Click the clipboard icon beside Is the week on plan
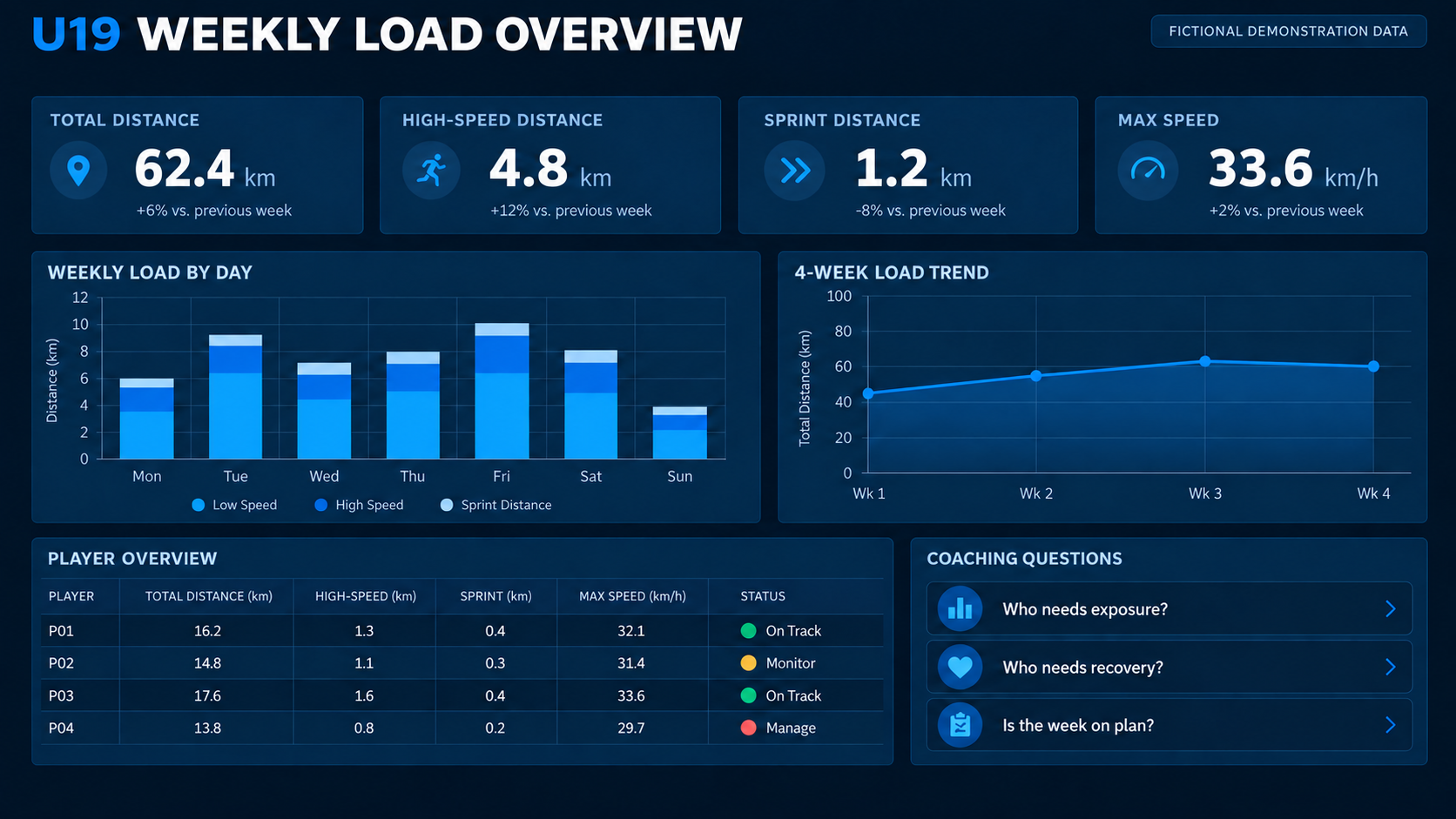1456x819 pixels. click(960, 725)
